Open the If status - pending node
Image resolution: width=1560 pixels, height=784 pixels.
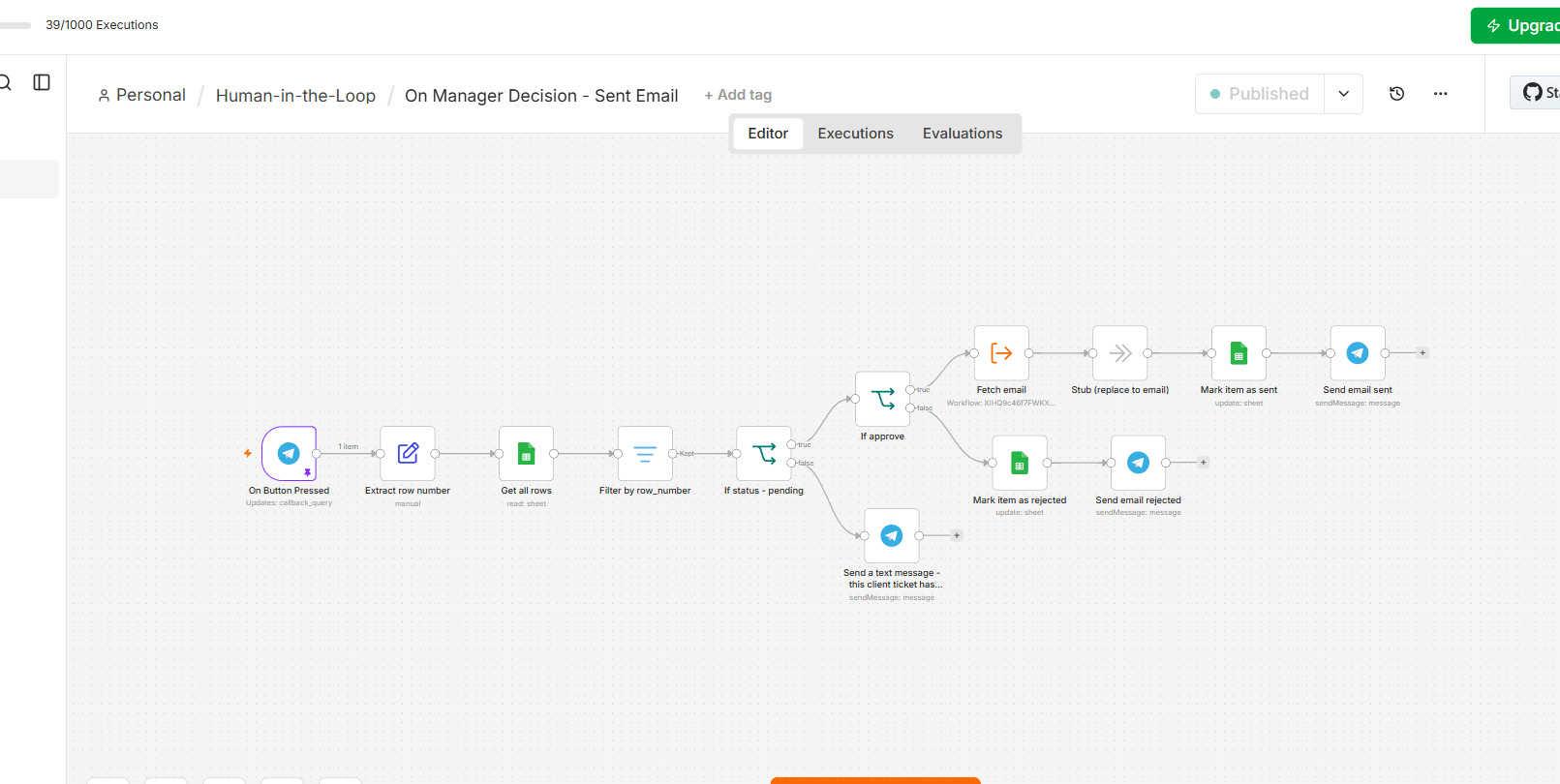point(764,453)
